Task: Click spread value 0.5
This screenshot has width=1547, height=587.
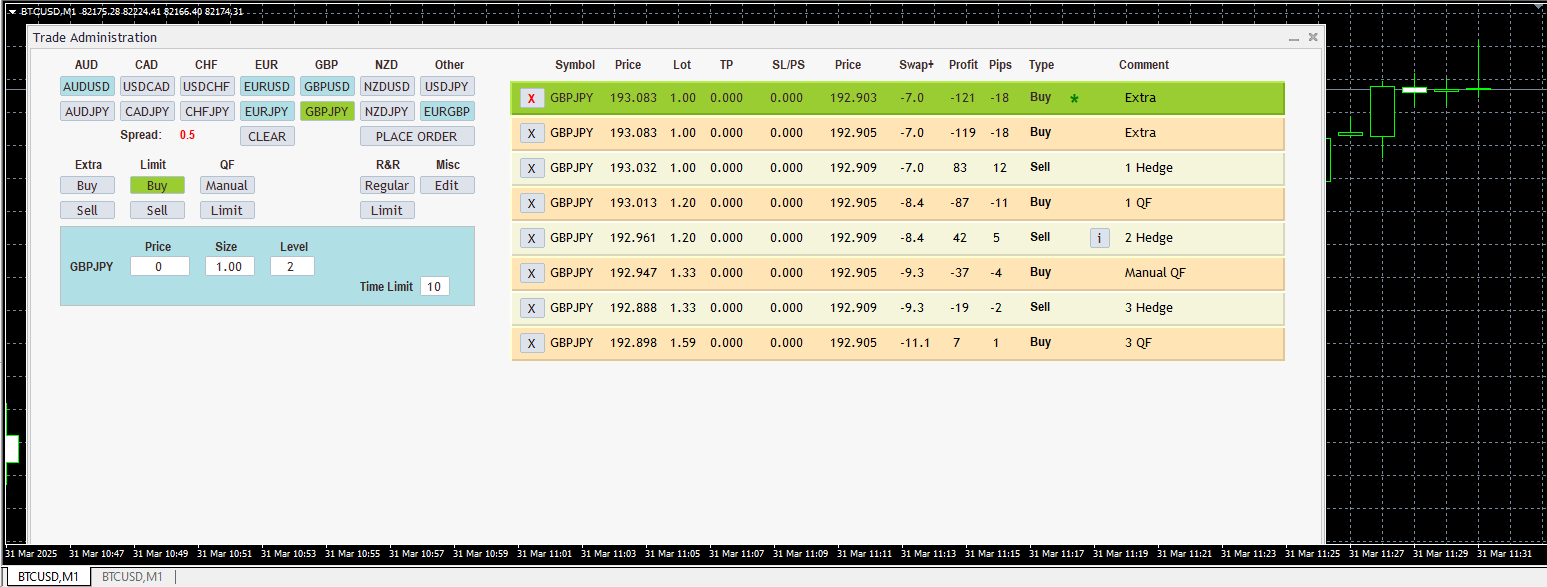Action: coord(187,135)
